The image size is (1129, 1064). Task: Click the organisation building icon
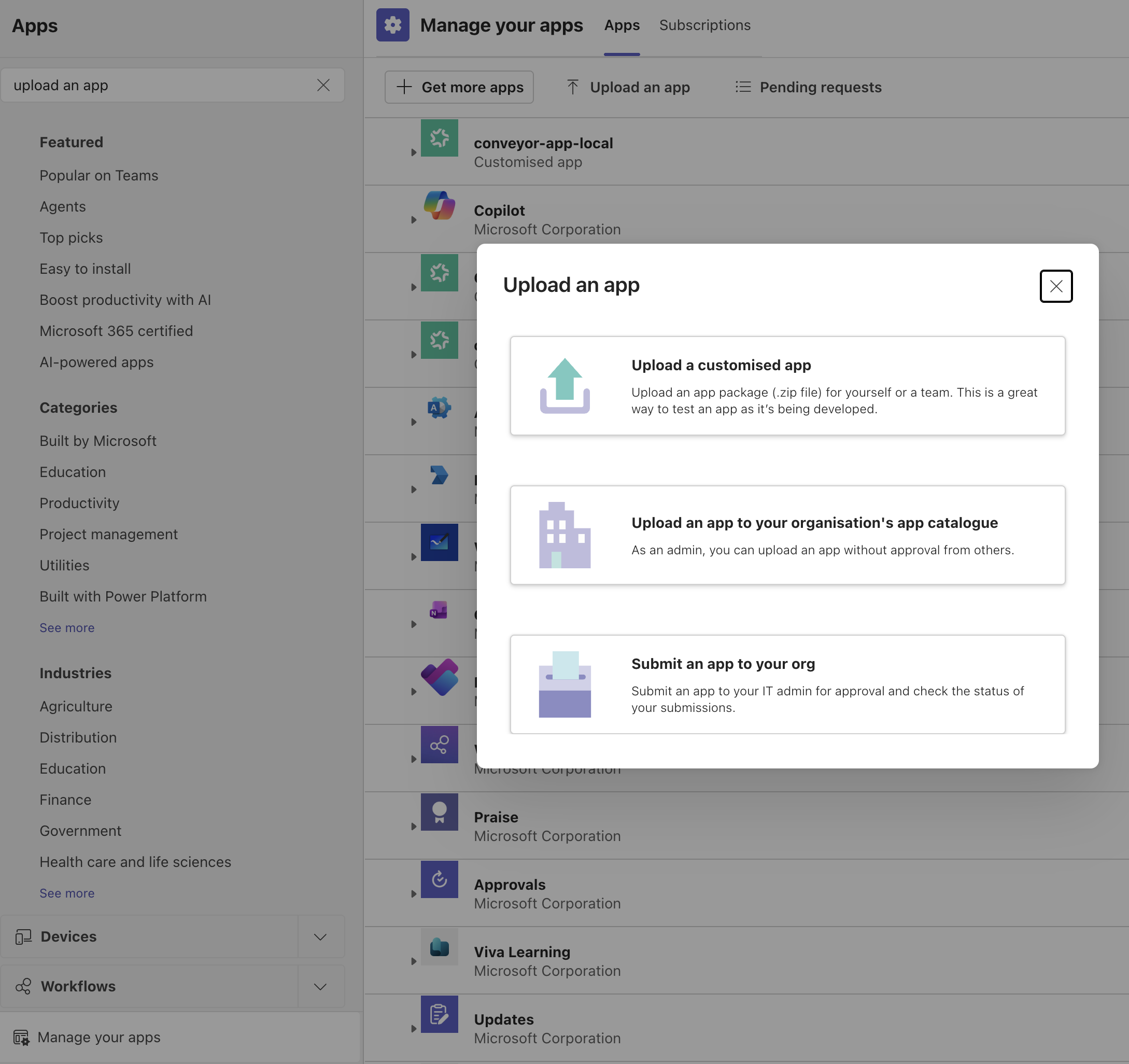(x=564, y=535)
